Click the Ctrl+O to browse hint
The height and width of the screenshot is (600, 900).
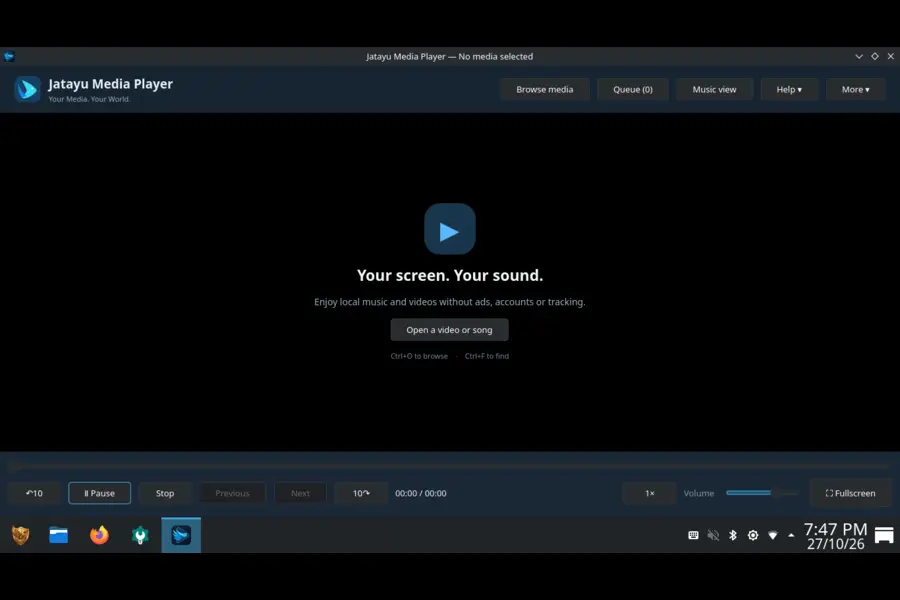(419, 356)
